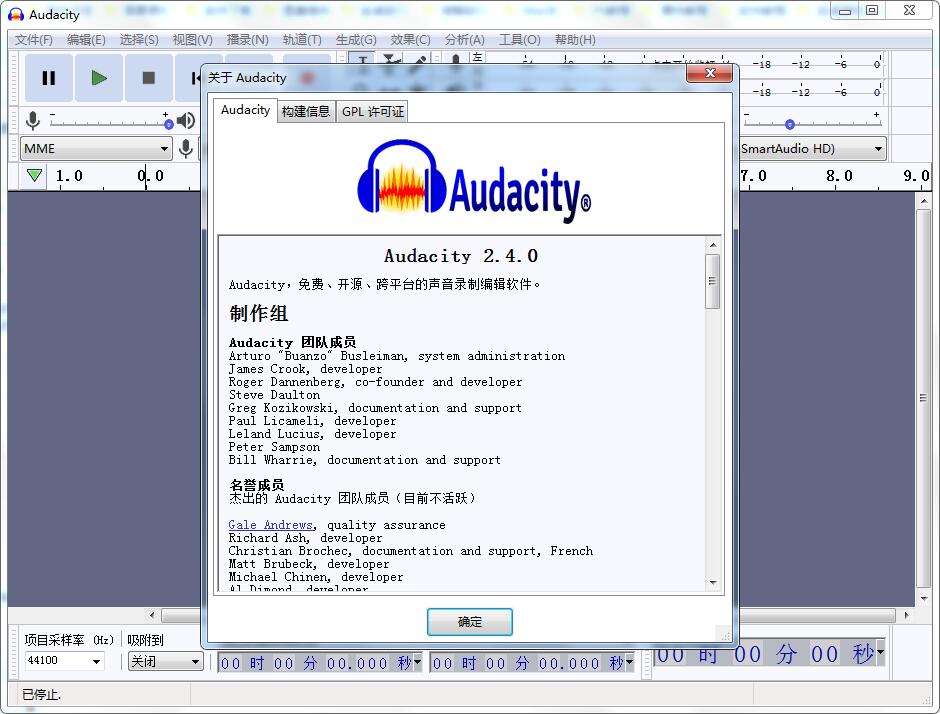The height and width of the screenshot is (714, 940).
Task: Click the 'Audacity 2.4.0' version heading
Action: (x=460, y=256)
